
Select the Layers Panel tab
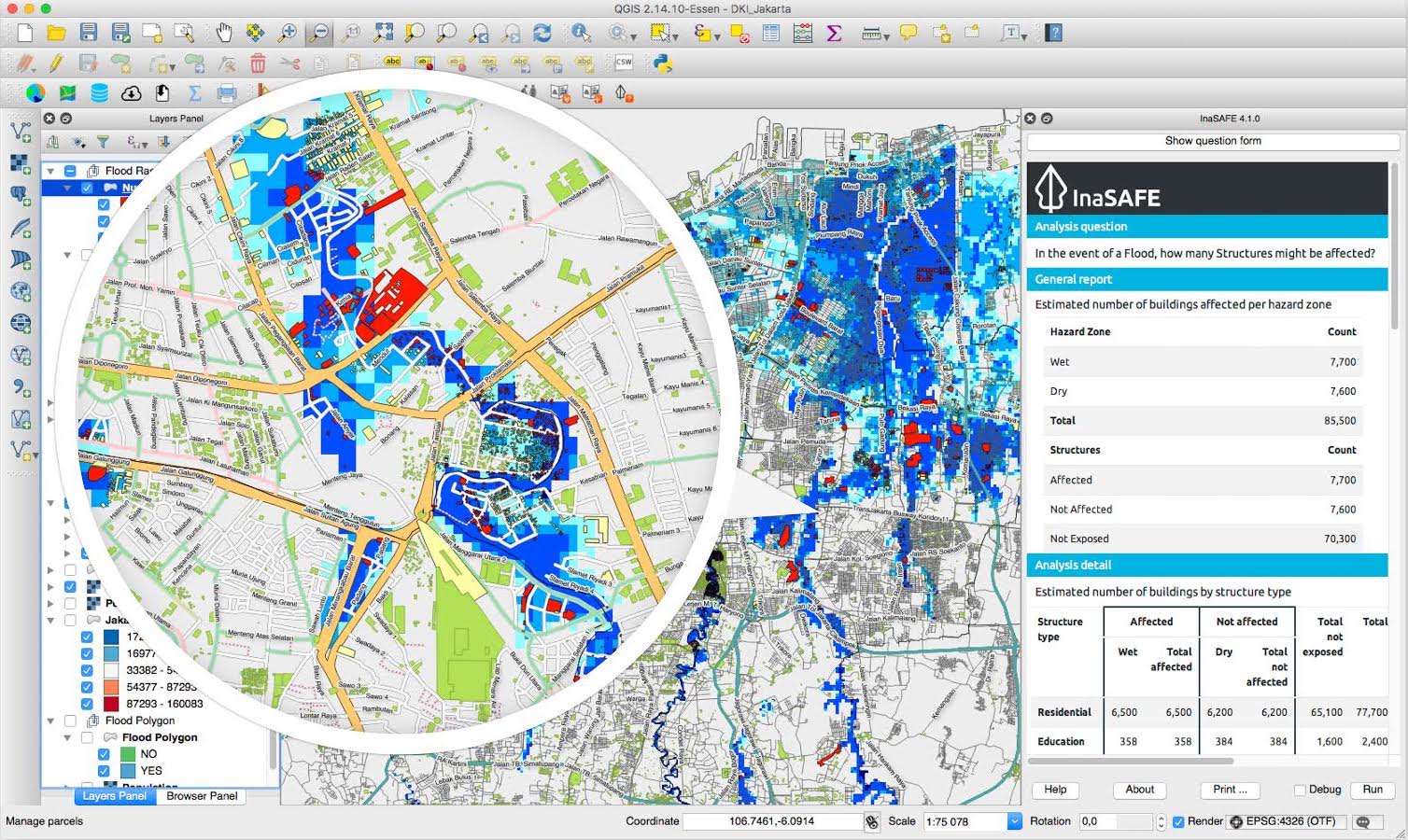(114, 796)
